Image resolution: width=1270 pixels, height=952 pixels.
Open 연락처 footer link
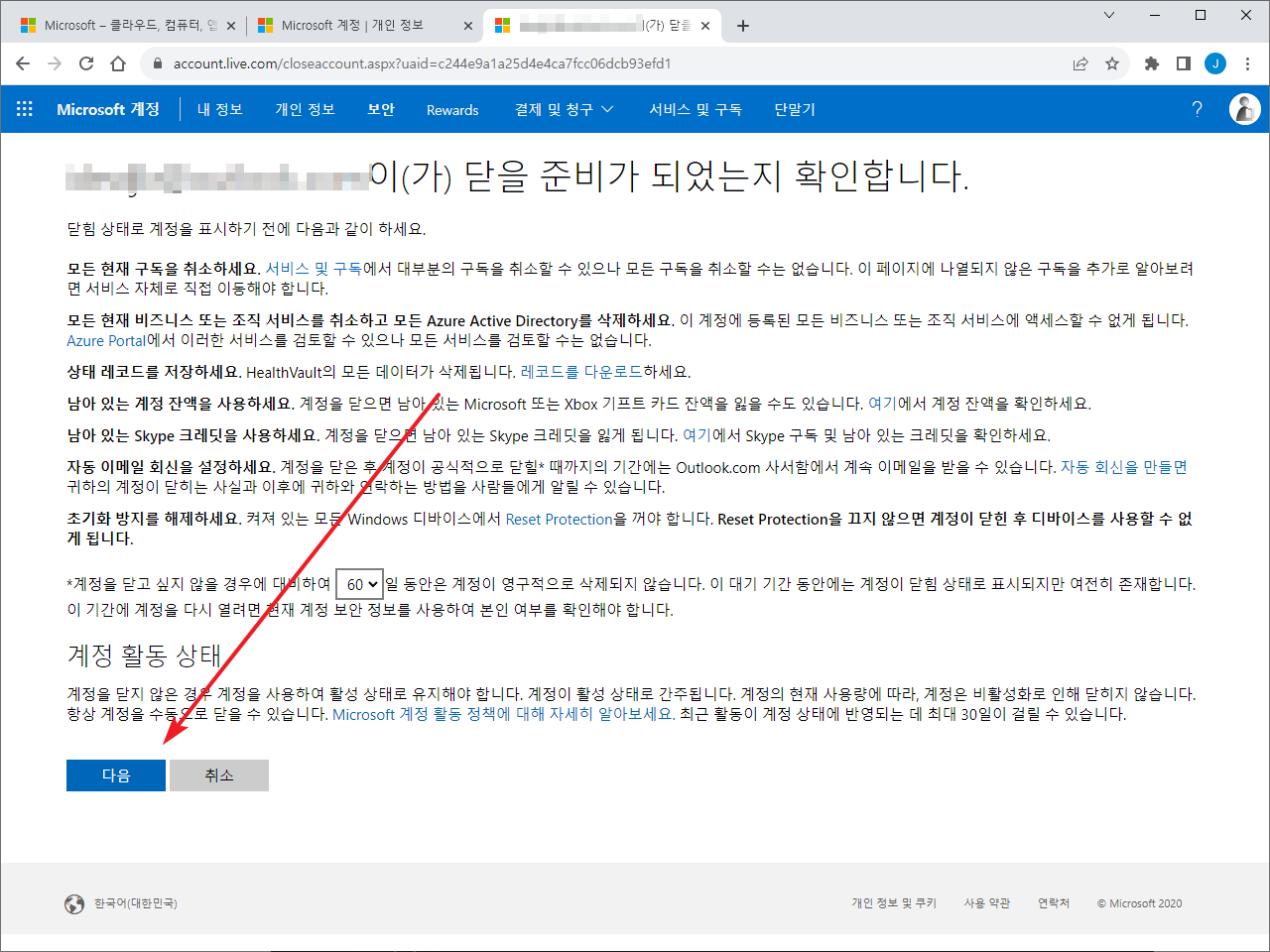(1054, 903)
